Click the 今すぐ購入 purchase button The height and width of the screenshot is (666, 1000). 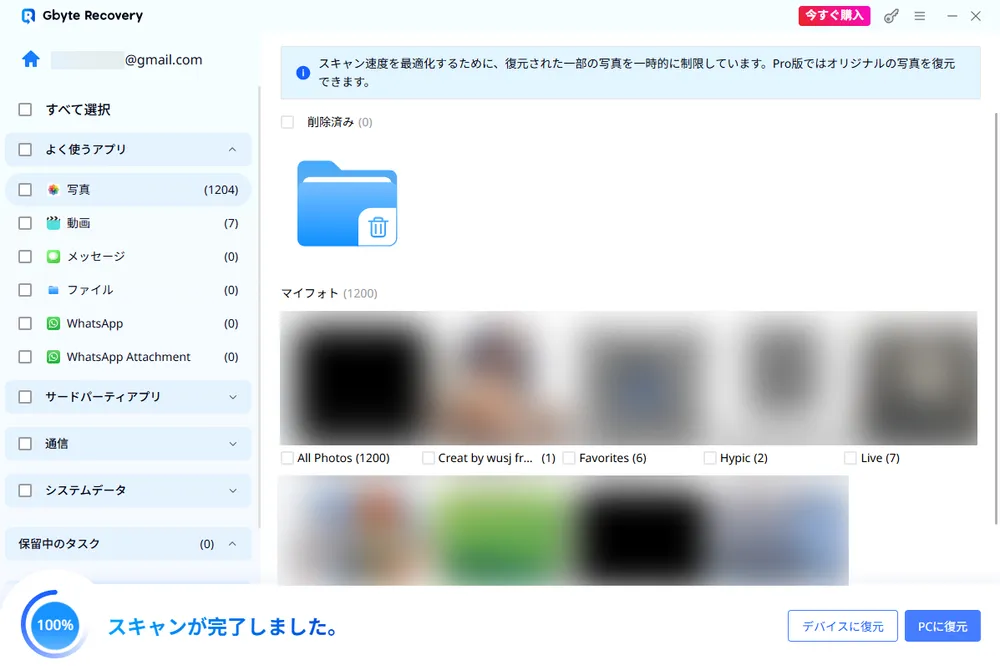833,16
